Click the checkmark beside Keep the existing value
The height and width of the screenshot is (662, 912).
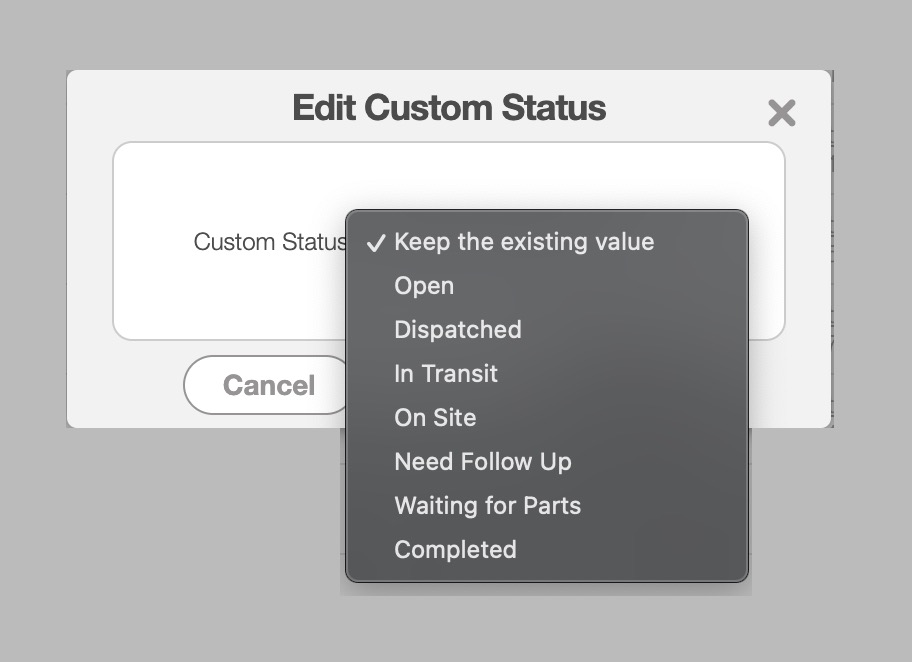376,243
